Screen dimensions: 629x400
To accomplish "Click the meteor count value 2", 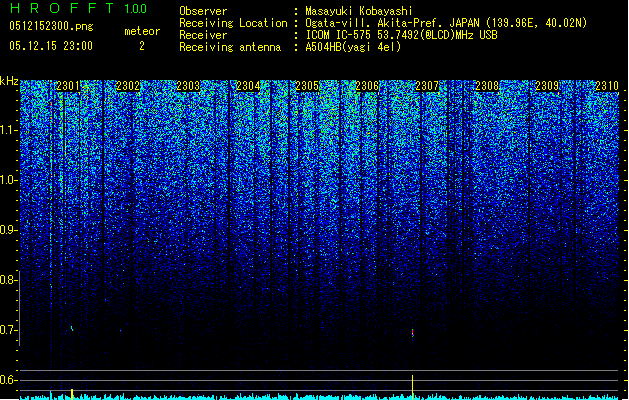I will (x=142, y=46).
